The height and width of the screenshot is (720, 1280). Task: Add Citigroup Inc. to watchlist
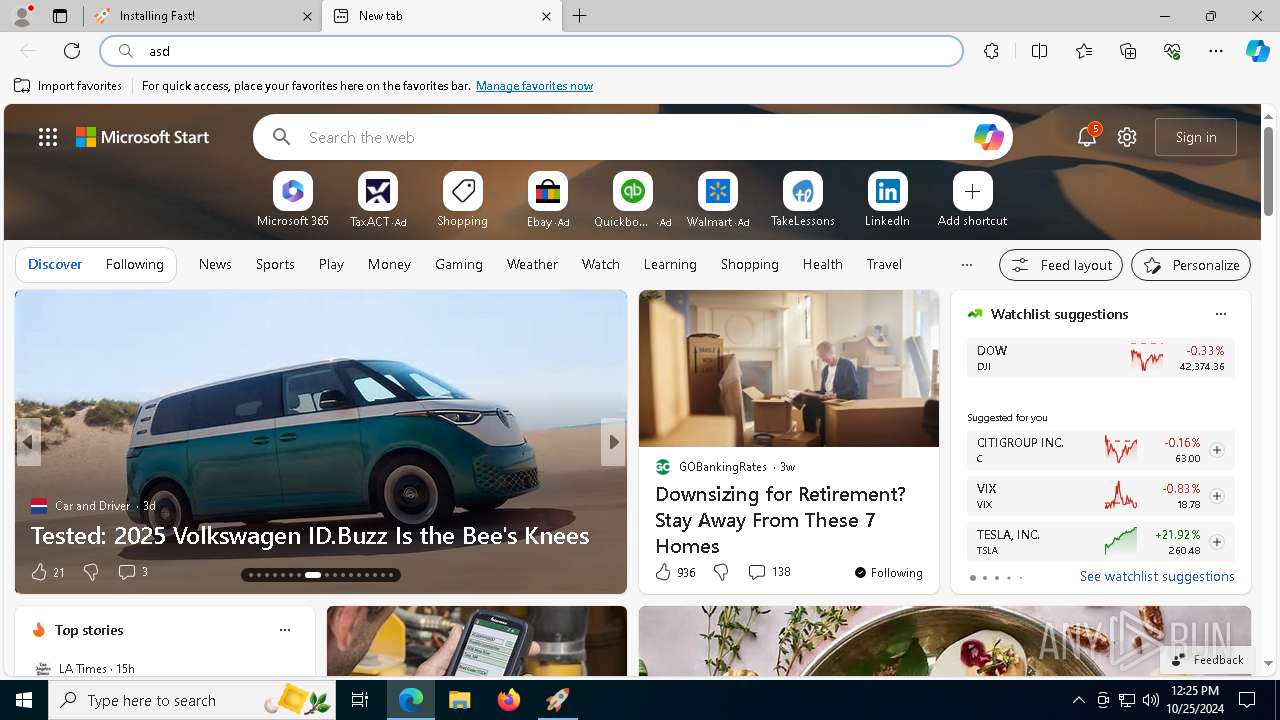(1216, 450)
